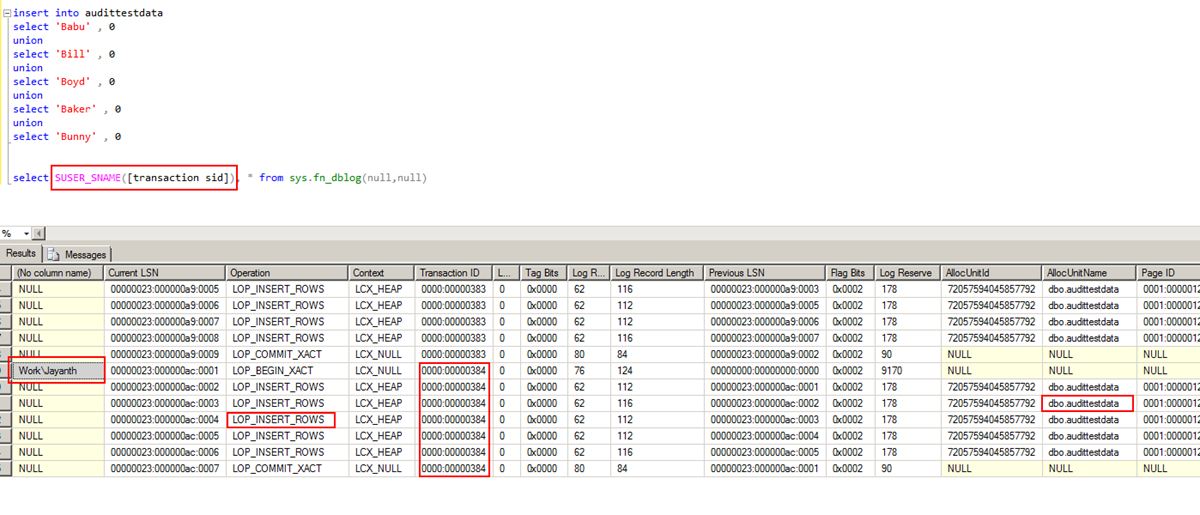Select Transaction ID 0000:00000383 in the a9:0005 row
The image size is (1200, 515).
[x=454, y=289]
